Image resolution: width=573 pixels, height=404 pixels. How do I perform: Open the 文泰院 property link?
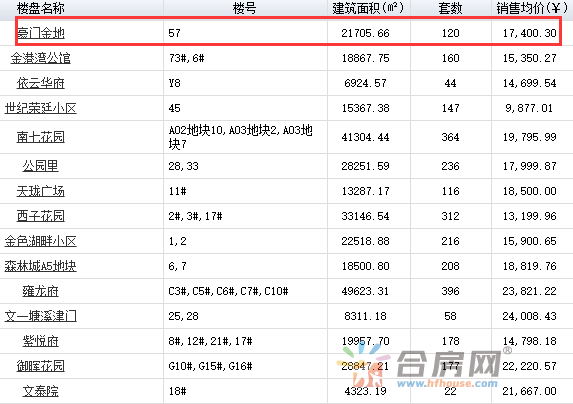click(x=41, y=391)
